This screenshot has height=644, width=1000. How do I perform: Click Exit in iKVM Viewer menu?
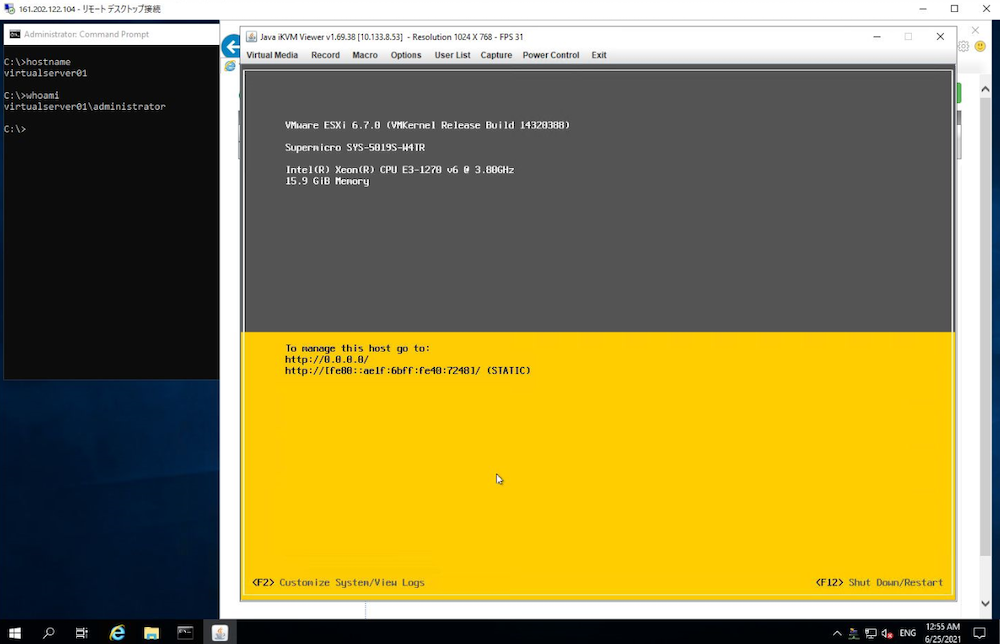click(599, 55)
